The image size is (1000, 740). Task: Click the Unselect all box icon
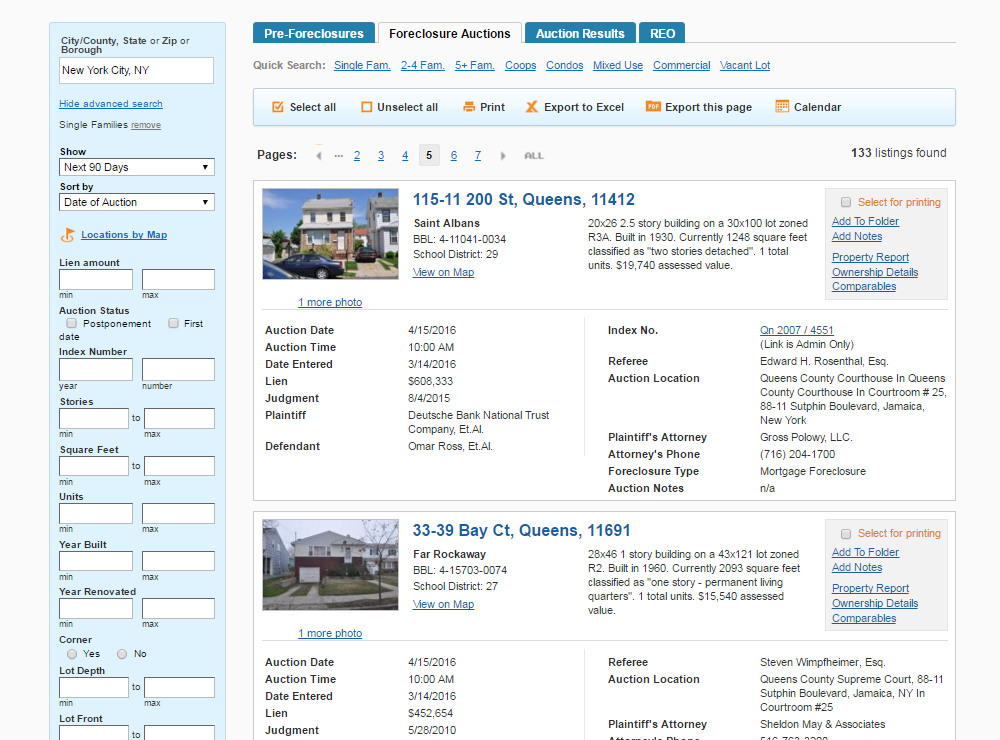(367, 107)
